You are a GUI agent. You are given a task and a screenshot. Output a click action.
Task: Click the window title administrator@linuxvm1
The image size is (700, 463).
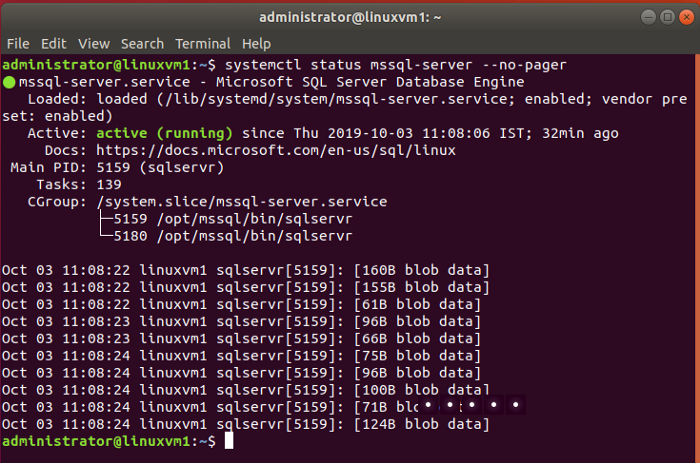coord(350,17)
